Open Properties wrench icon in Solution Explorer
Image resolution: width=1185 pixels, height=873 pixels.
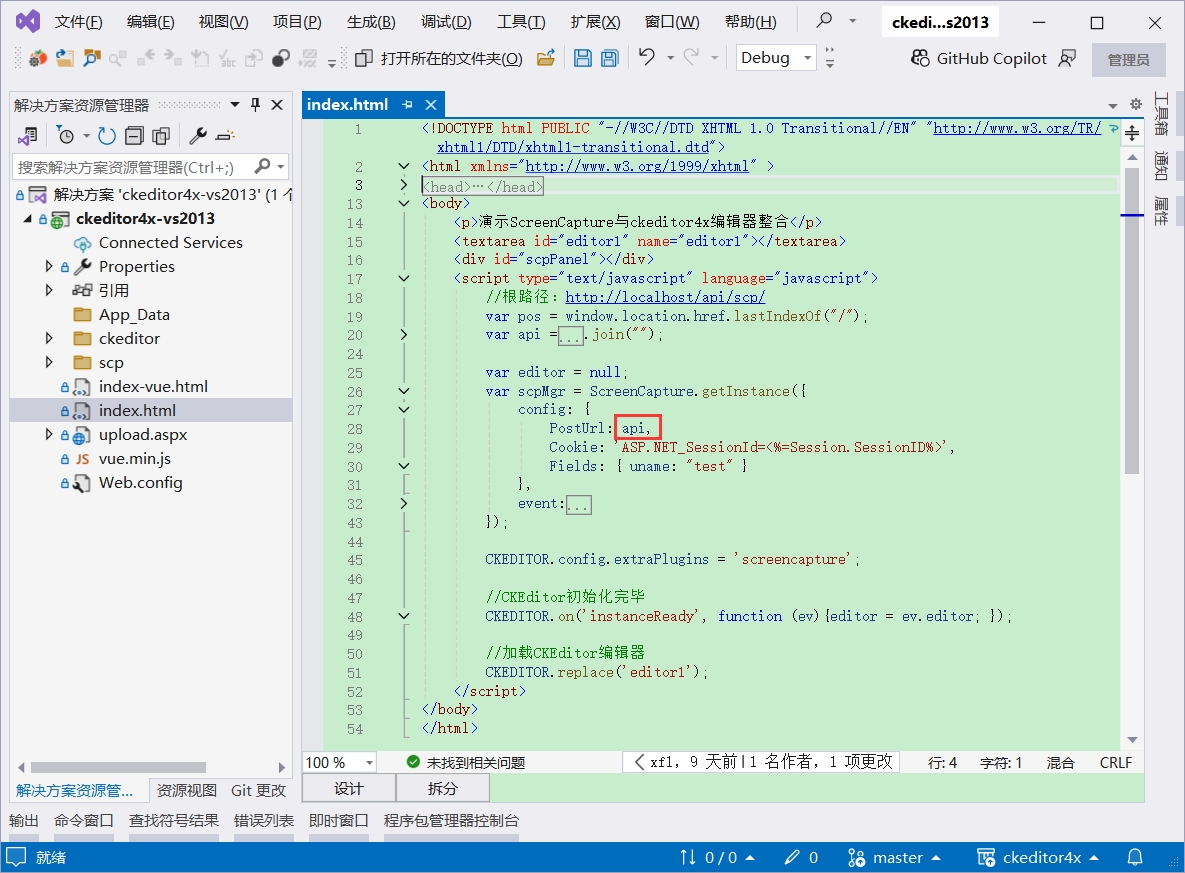coord(198,135)
